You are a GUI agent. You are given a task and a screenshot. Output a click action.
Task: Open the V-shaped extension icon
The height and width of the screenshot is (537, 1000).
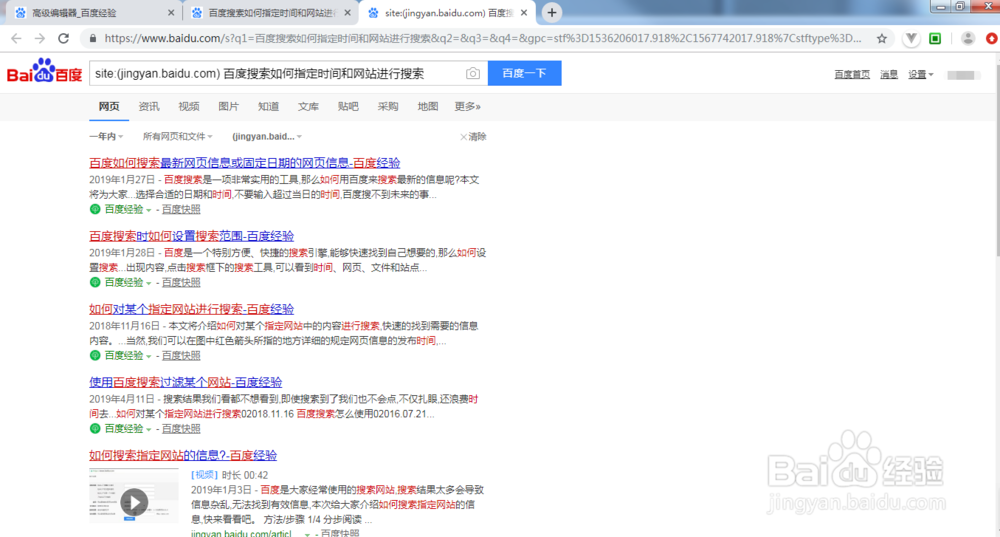[911, 39]
